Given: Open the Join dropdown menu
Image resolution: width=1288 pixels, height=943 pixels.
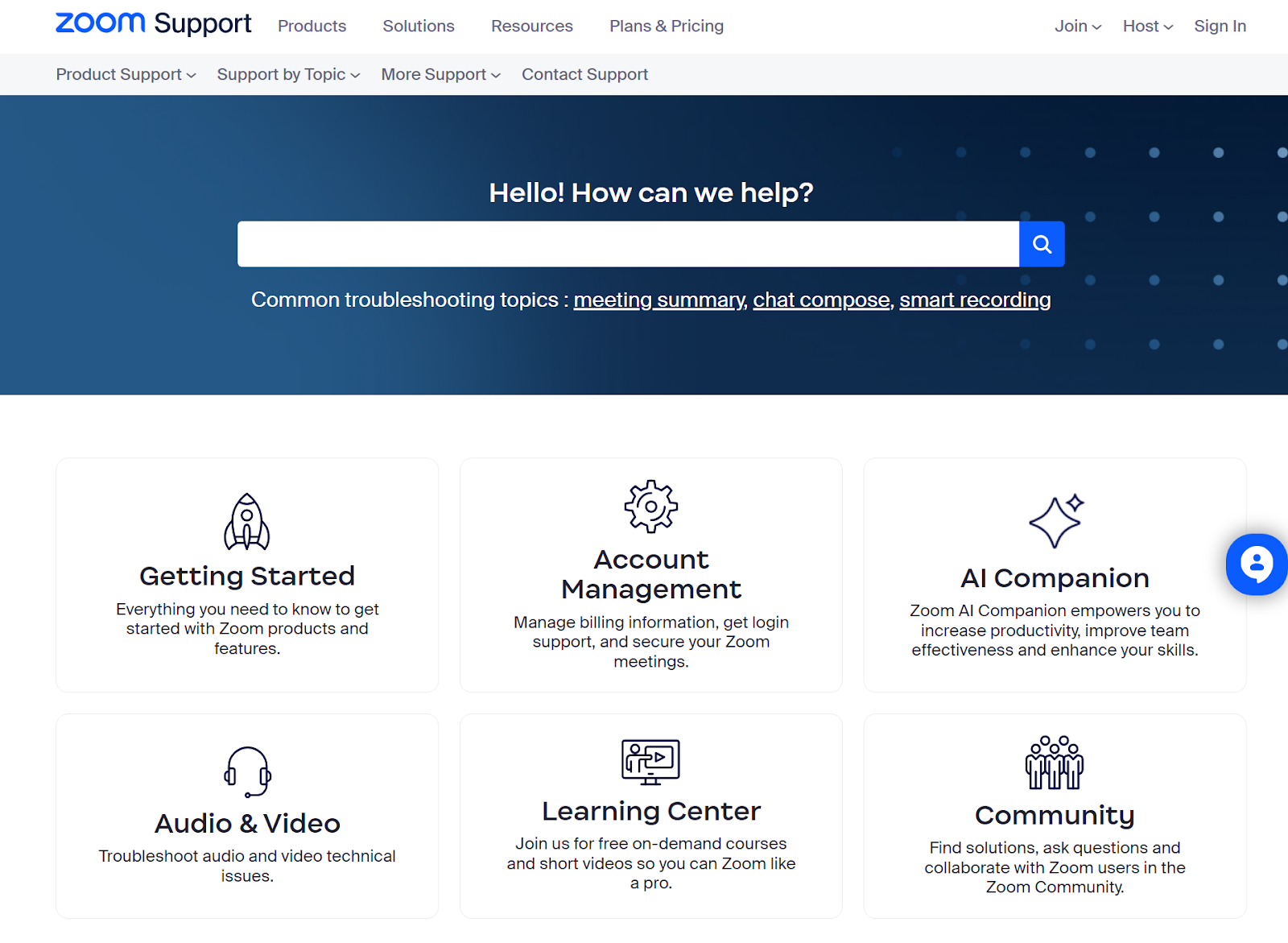Looking at the screenshot, I should pos(1078,26).
